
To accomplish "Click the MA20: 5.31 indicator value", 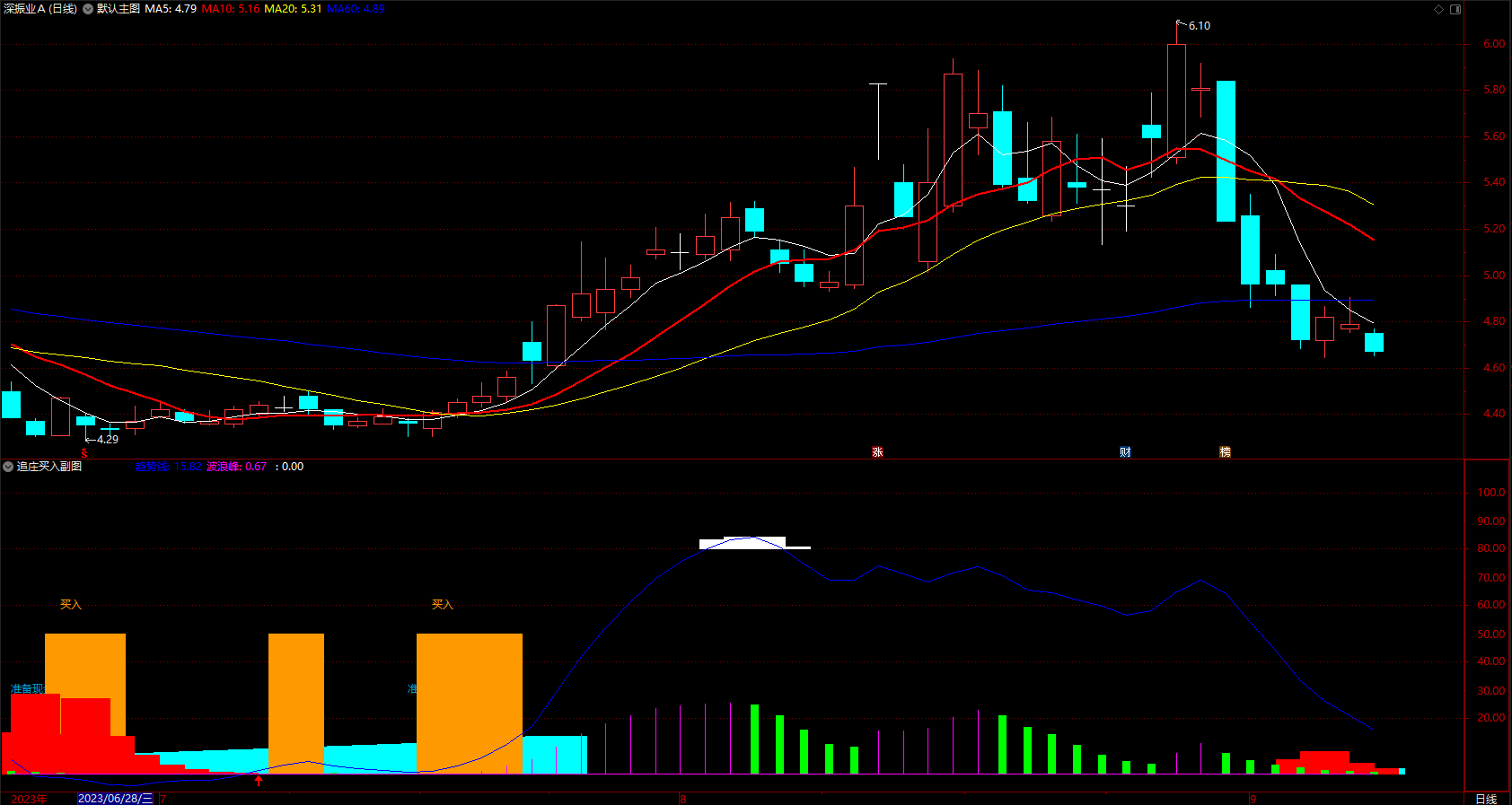I will click(x=293, y=9).
